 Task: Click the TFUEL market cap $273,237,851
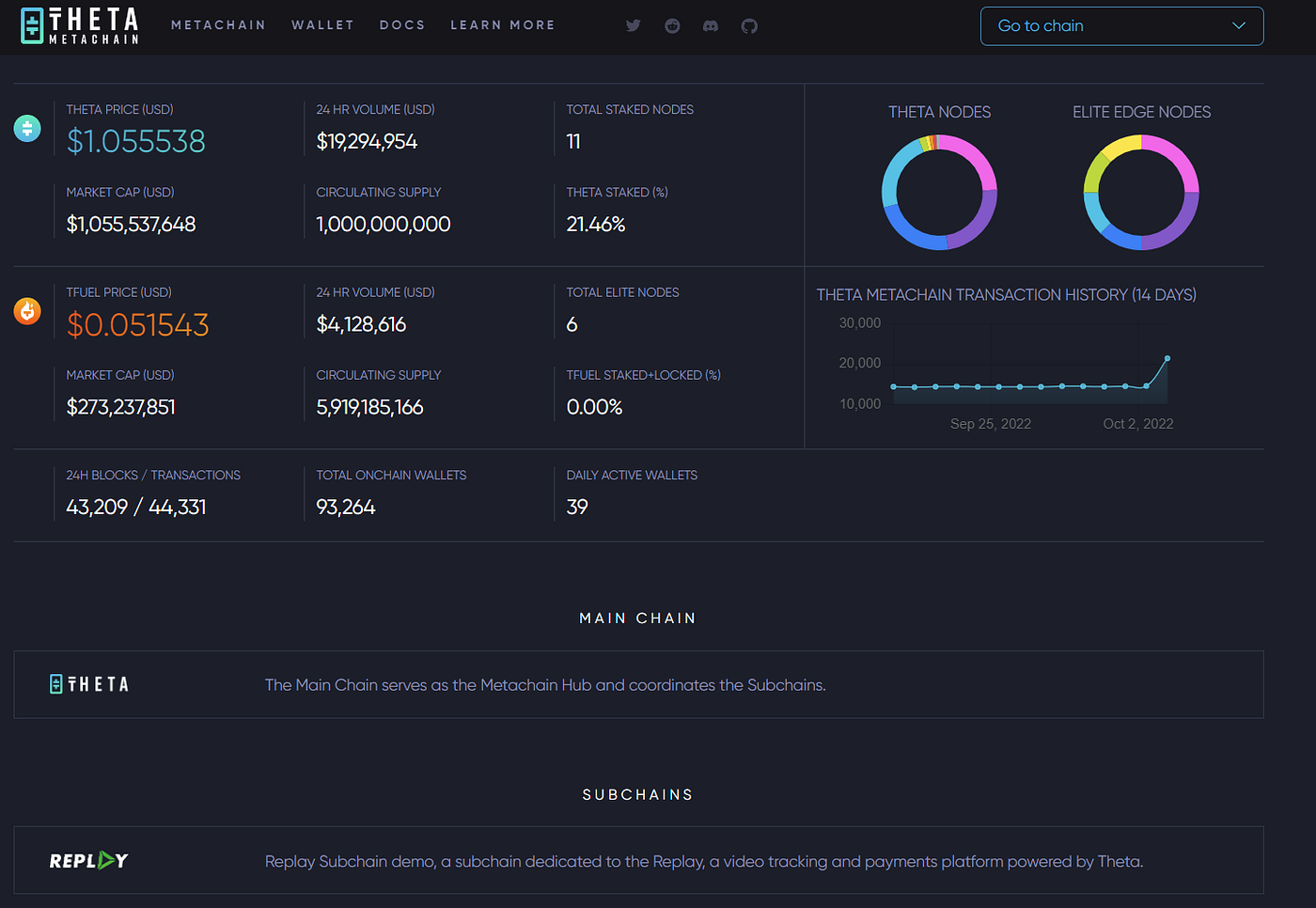click(120, 407)
